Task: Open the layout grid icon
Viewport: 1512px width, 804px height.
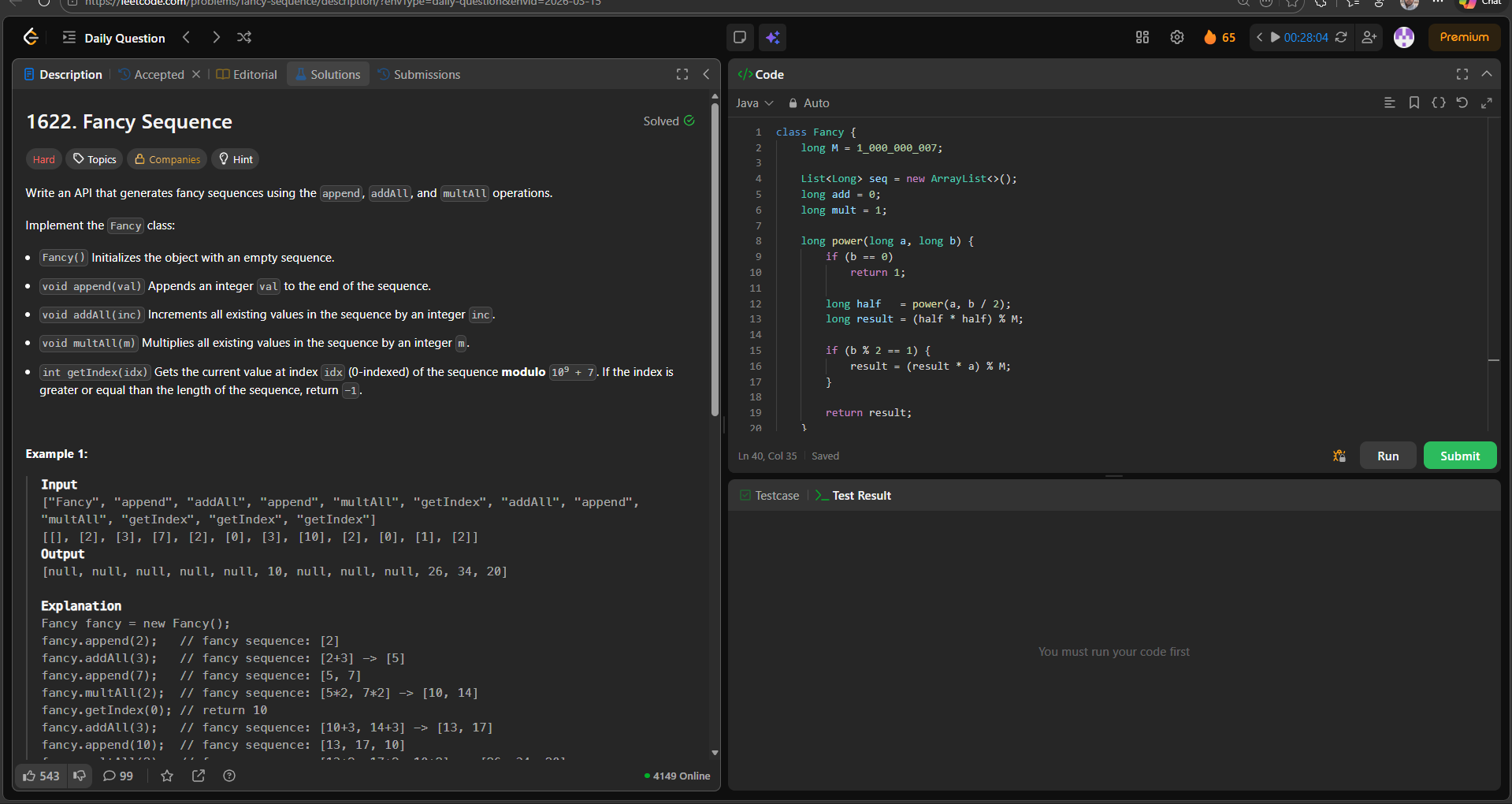Action: (1142, 37)
